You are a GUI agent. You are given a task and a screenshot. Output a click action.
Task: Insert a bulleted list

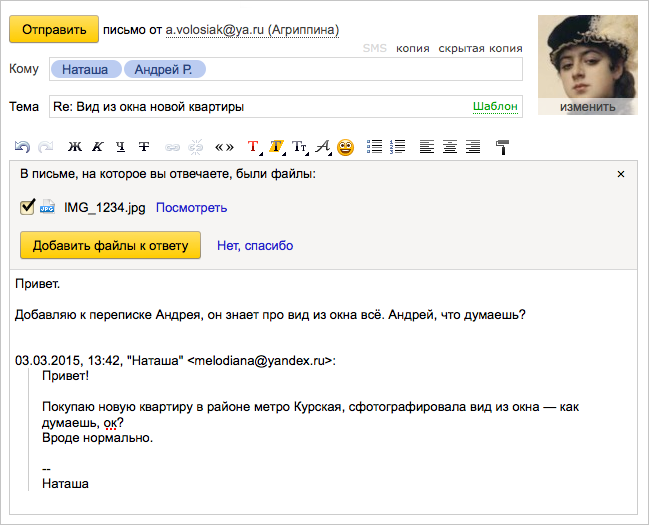click(x=375, y=147)
